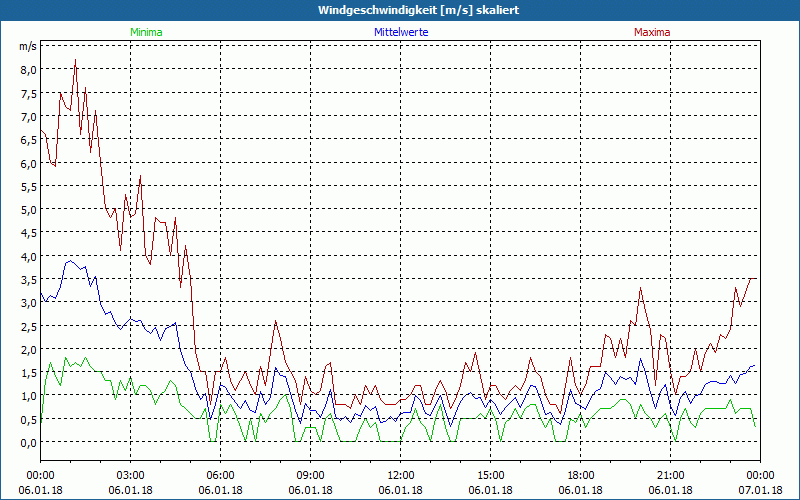Click the 7,0 y-axis value
The width and height of the screenshot is (800, 500).
coord(28,117)
